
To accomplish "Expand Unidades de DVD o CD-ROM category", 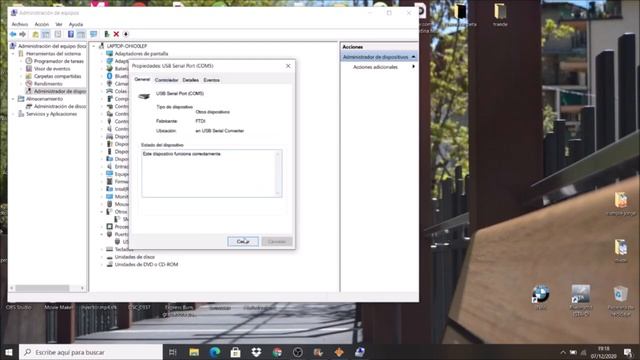I will (x=102, y=264).
